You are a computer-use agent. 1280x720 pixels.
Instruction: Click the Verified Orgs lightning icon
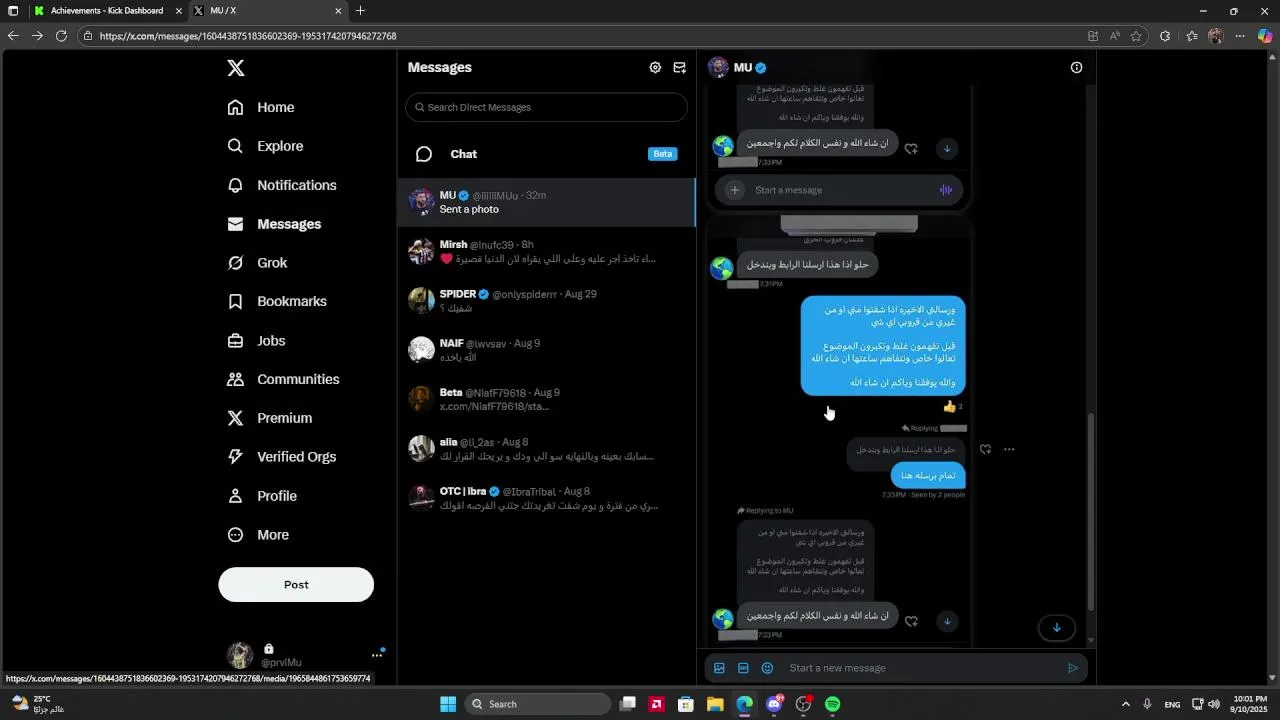pos(236,457)
